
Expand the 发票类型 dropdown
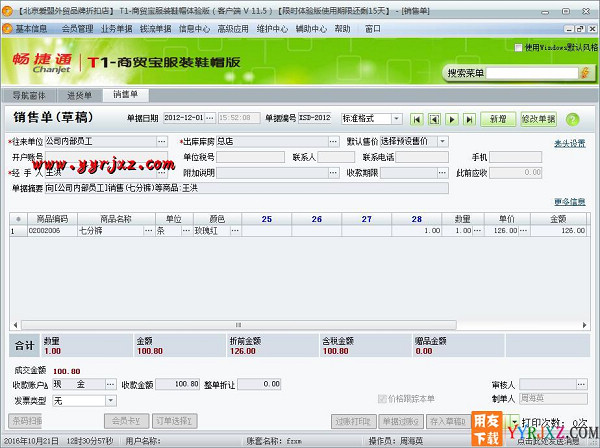[111, 401]
